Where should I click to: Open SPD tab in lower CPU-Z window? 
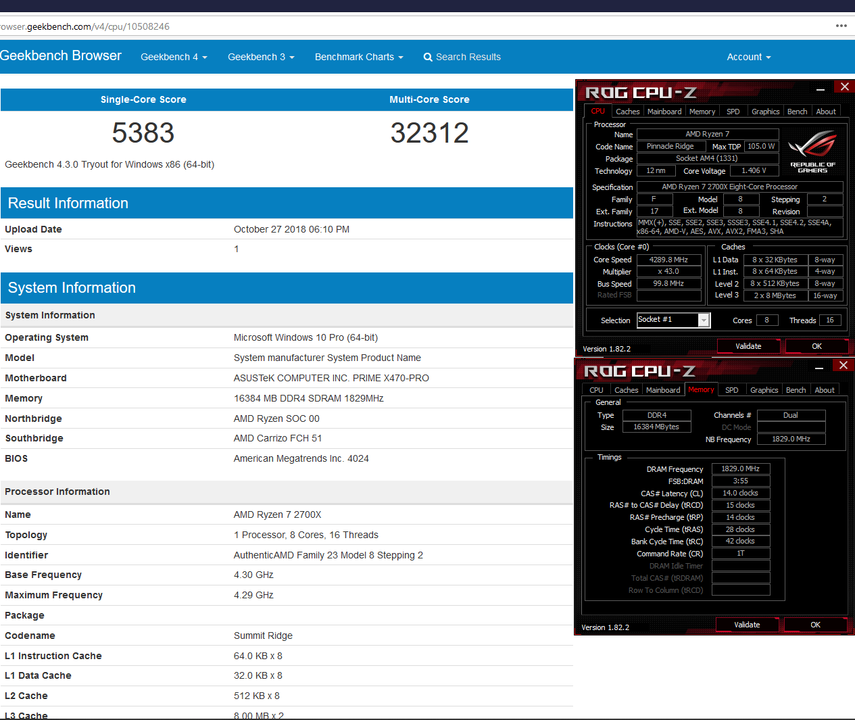(x=732, y=390)
